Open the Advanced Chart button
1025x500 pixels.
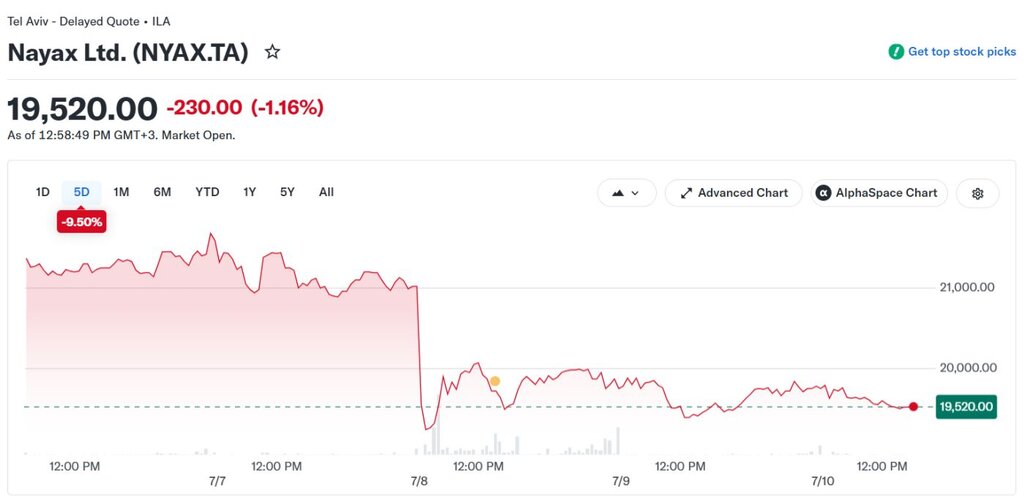pos(733,193)
